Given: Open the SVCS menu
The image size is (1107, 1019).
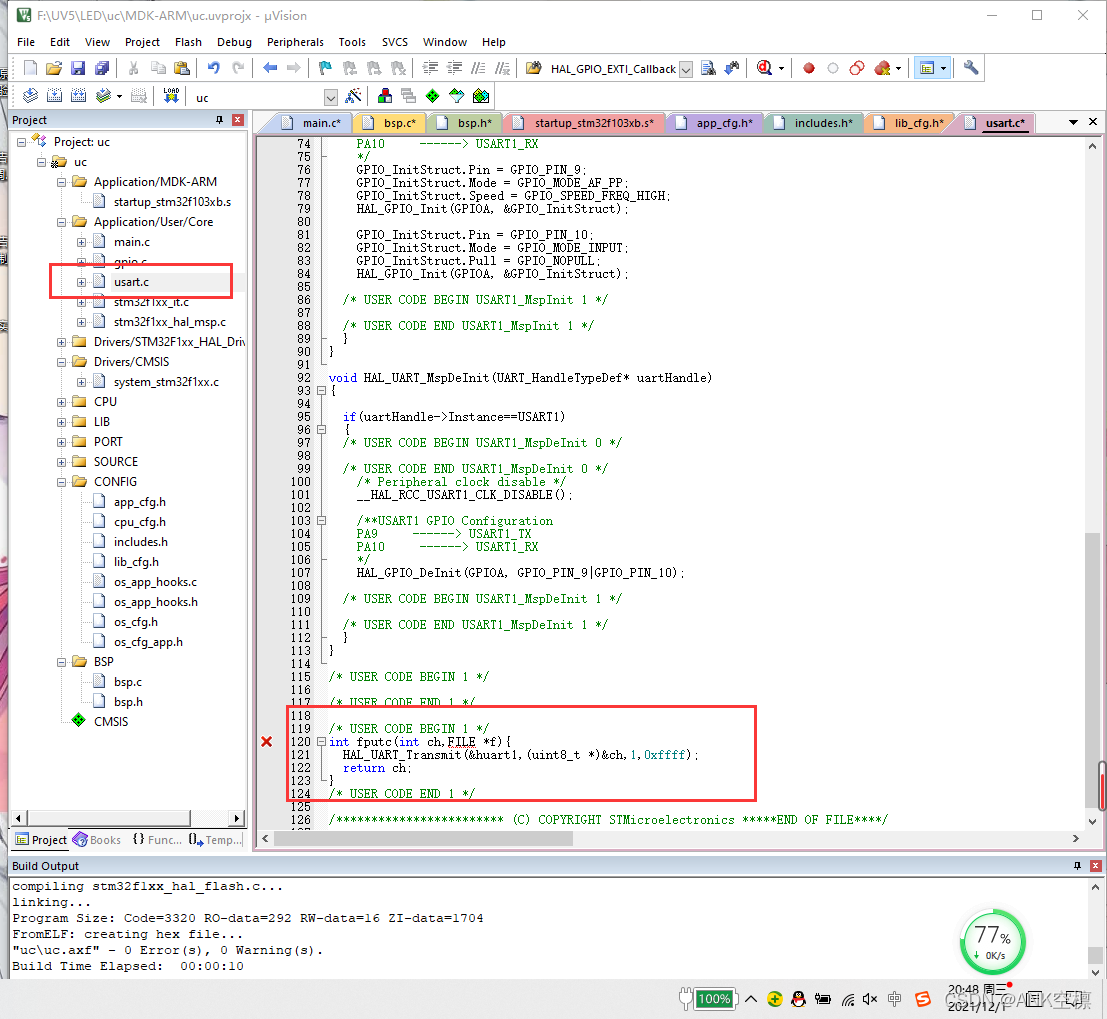Looking at the screenshot, I should click(x=395, y=42).
